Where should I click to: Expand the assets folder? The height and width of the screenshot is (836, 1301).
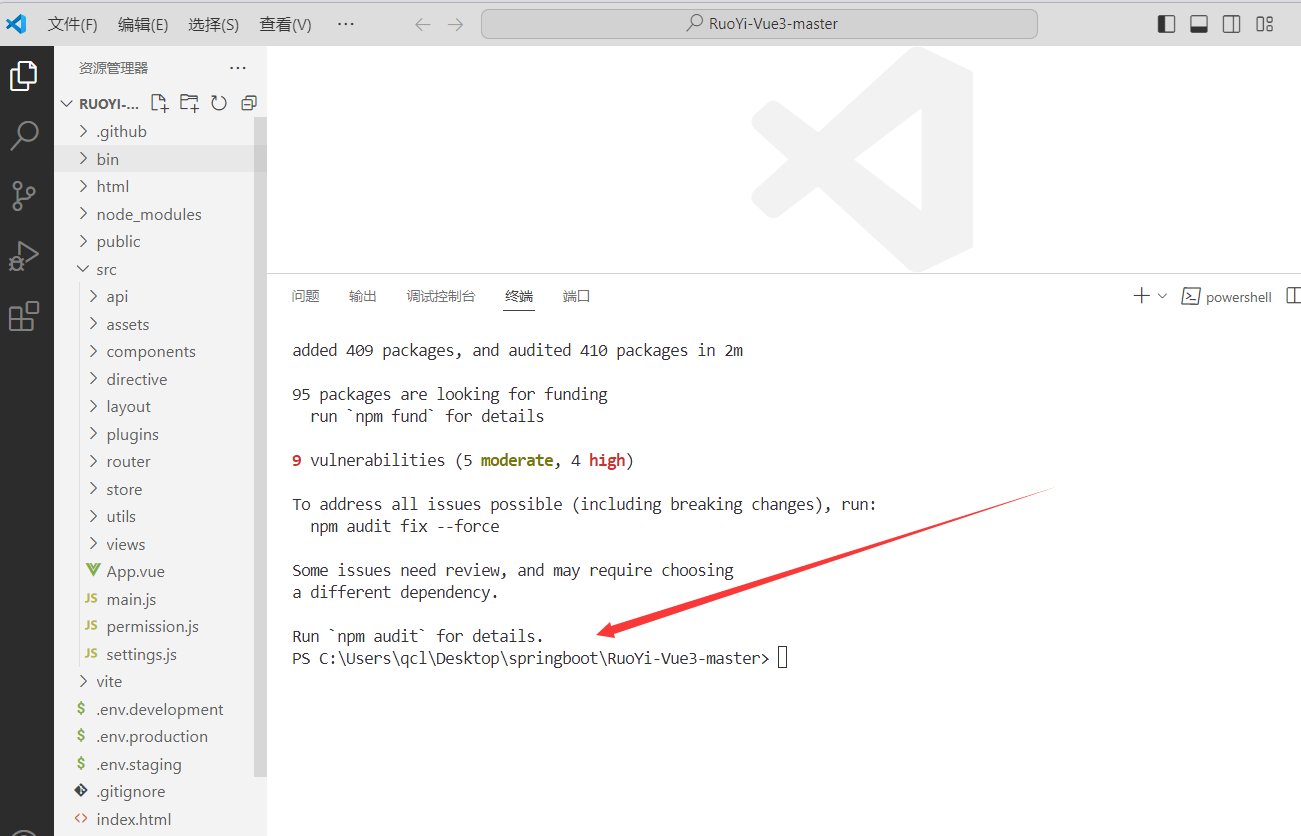pos(160,324)
